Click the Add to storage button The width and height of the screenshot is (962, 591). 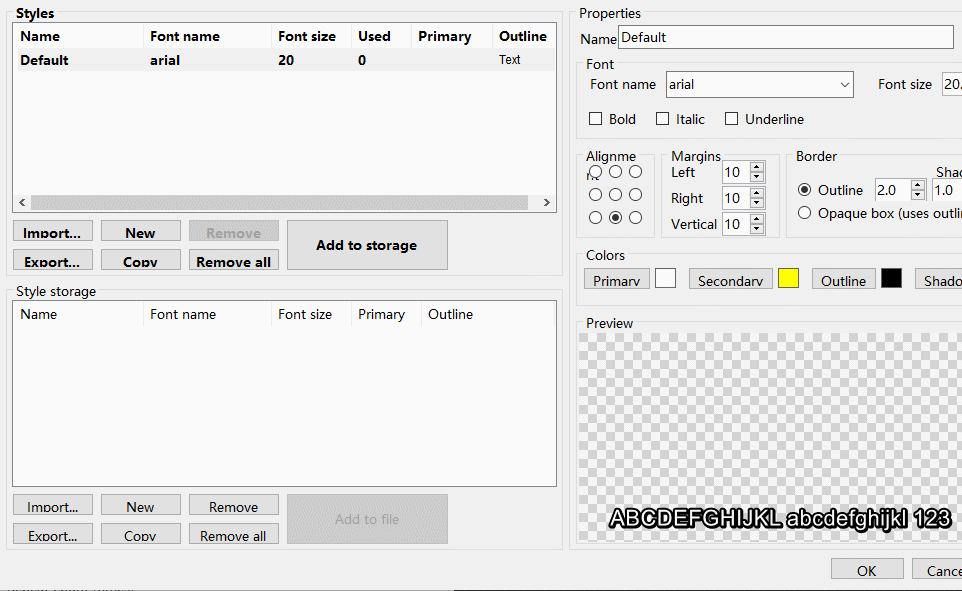(367, 244)
